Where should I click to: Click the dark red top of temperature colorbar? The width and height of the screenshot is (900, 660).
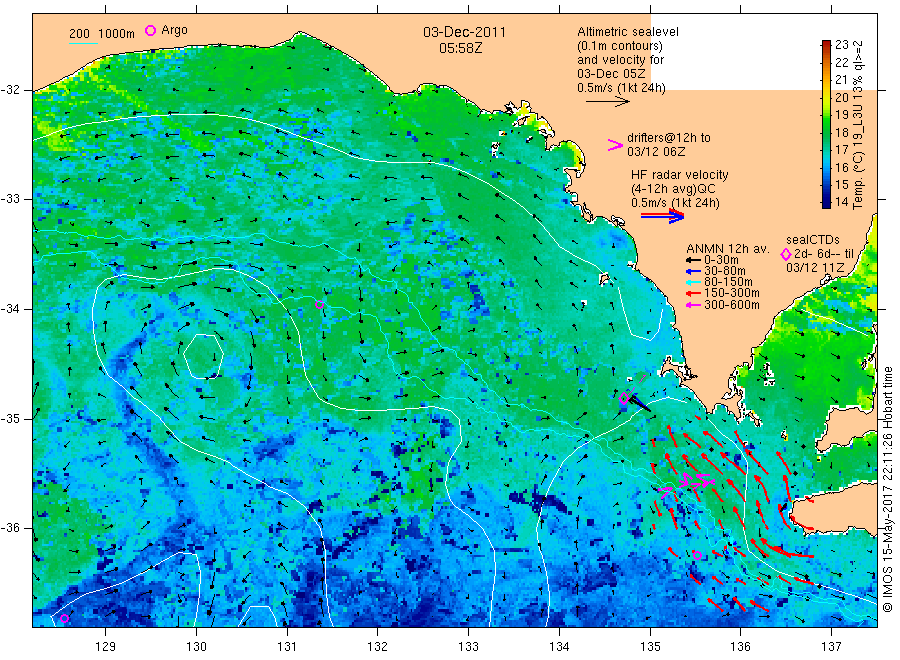click(x=826, y=44)
